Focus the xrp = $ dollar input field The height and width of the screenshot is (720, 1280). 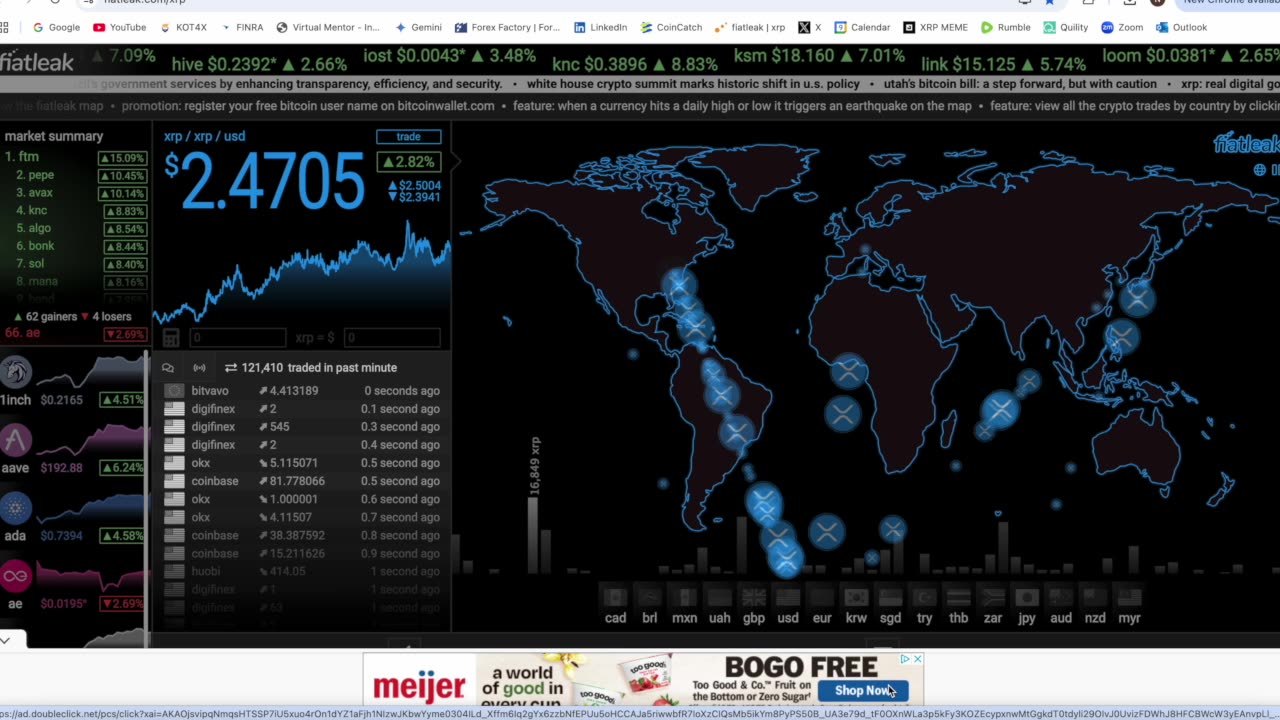[x=391, y=338]
